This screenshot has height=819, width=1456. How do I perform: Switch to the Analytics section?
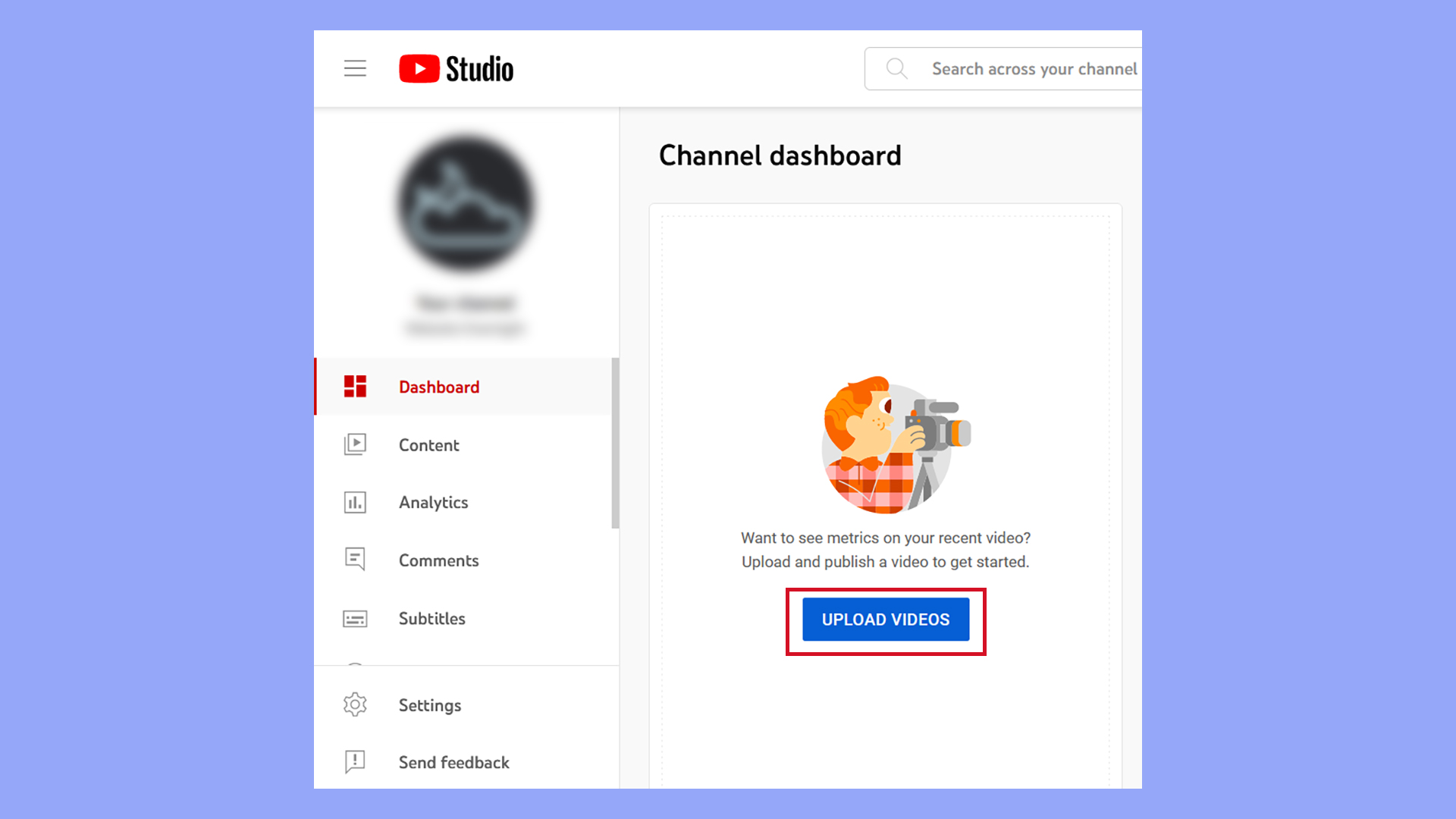click(433, 502)
